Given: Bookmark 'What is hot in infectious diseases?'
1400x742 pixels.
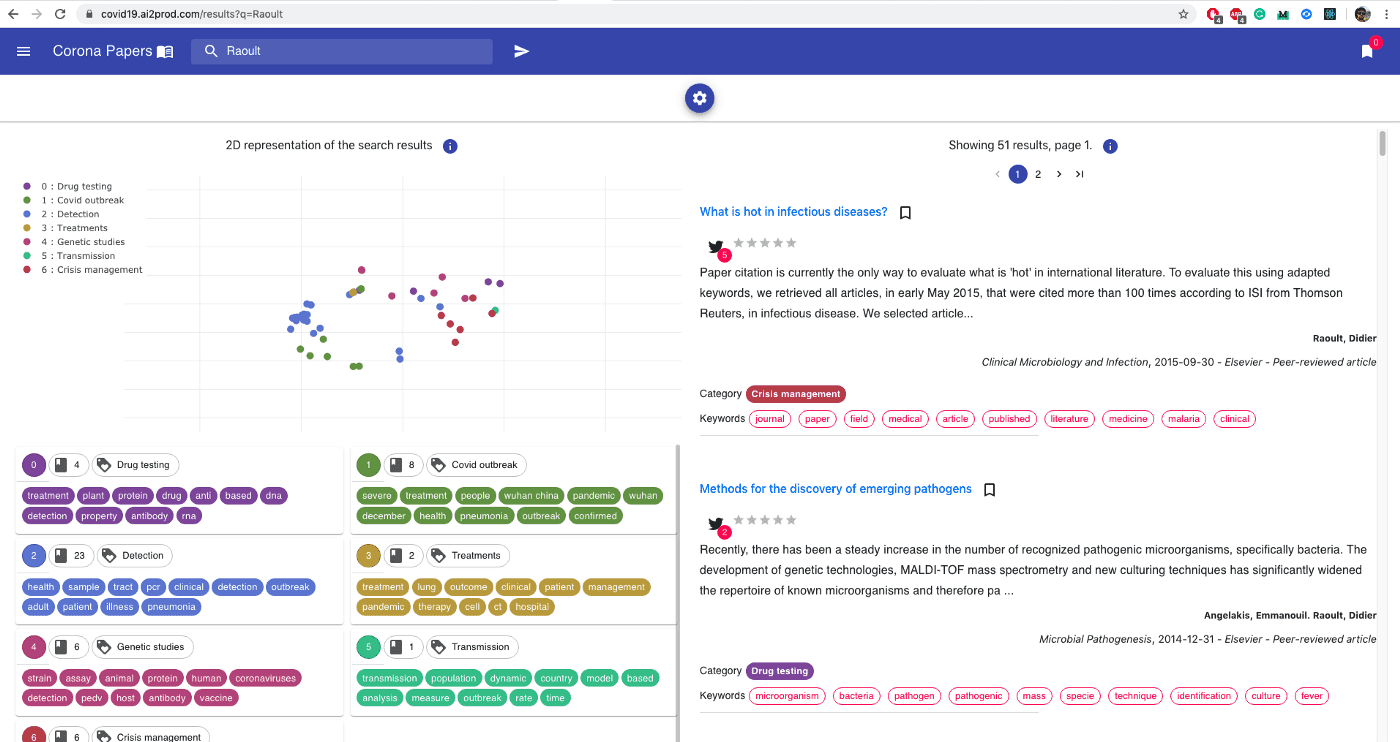Looking at the screenshot, I should click(x=905, y=213).
